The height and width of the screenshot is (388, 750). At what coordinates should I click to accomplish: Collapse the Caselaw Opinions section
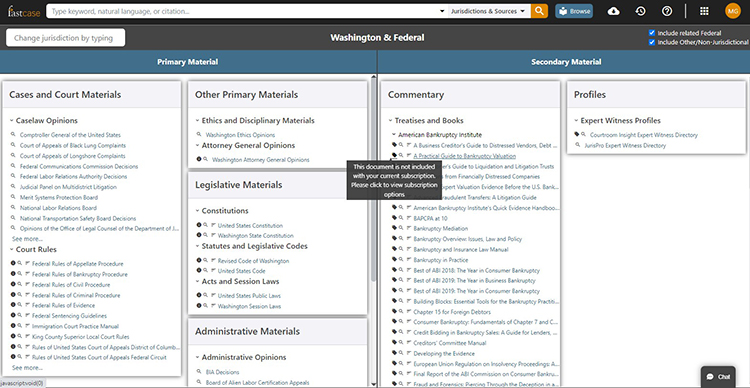12,121
